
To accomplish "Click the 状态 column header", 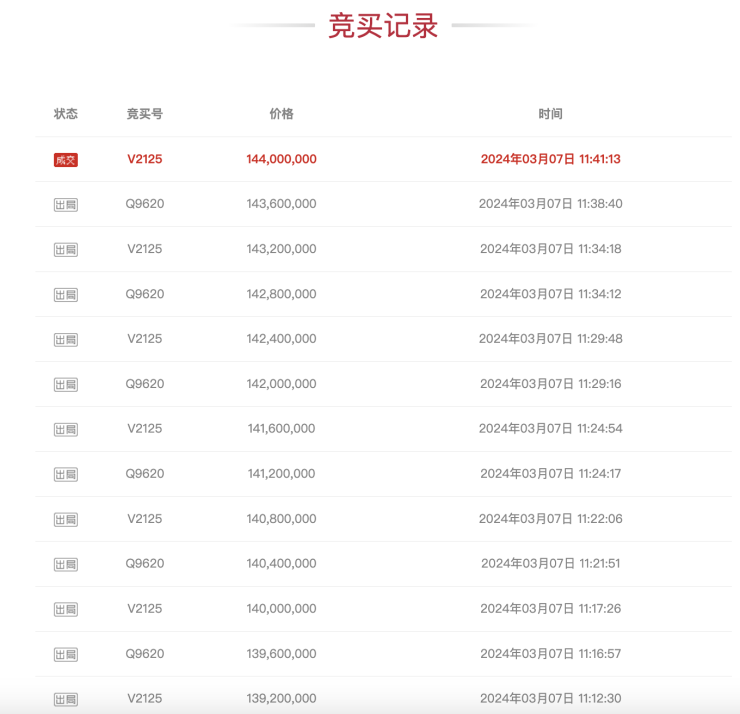I will (65, 114).
